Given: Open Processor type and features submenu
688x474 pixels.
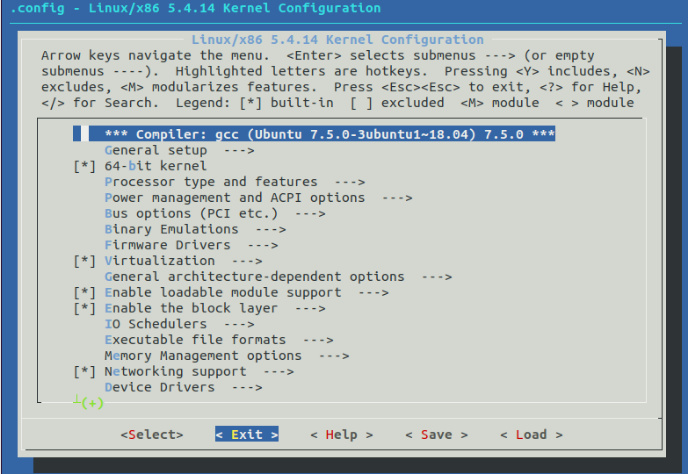Looking at the screenshot, I should (235, 182).
